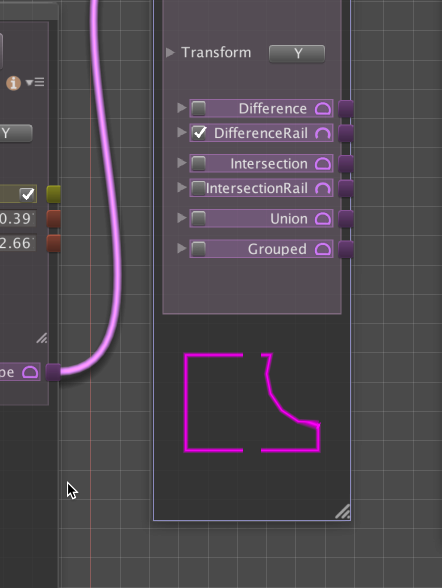Open the left node's options menu icon
442x588 pixels.
point(35,82)
